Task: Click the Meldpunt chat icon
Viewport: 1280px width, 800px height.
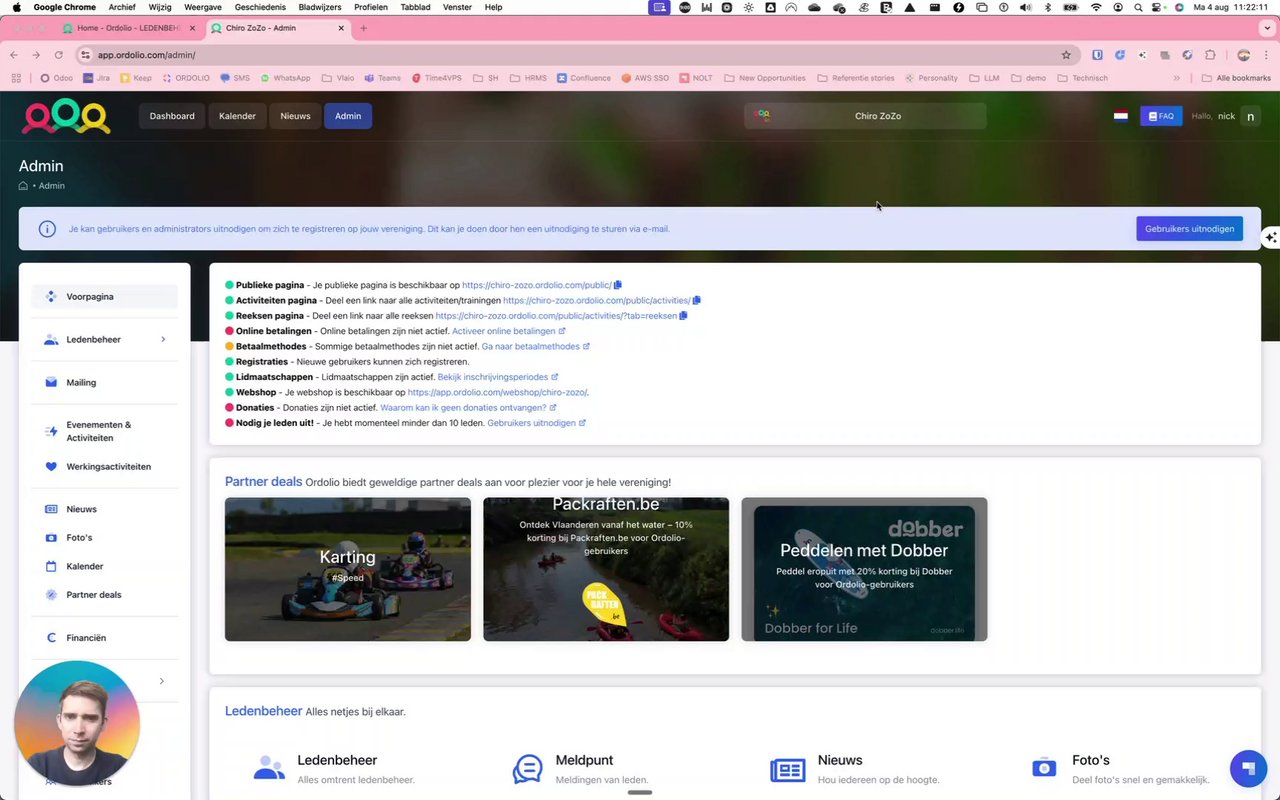Action: point(528,769)
